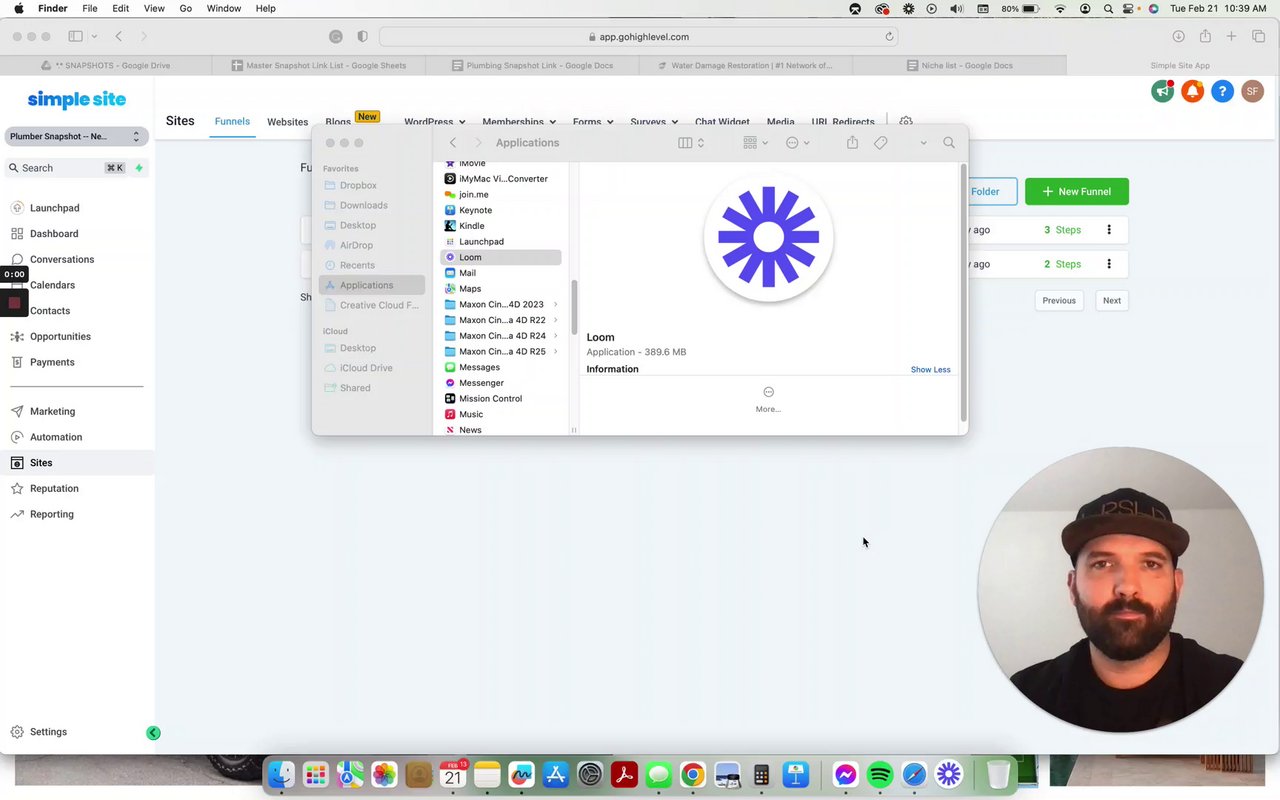Open the SF user avatar menu

[x=1252, y=91]
